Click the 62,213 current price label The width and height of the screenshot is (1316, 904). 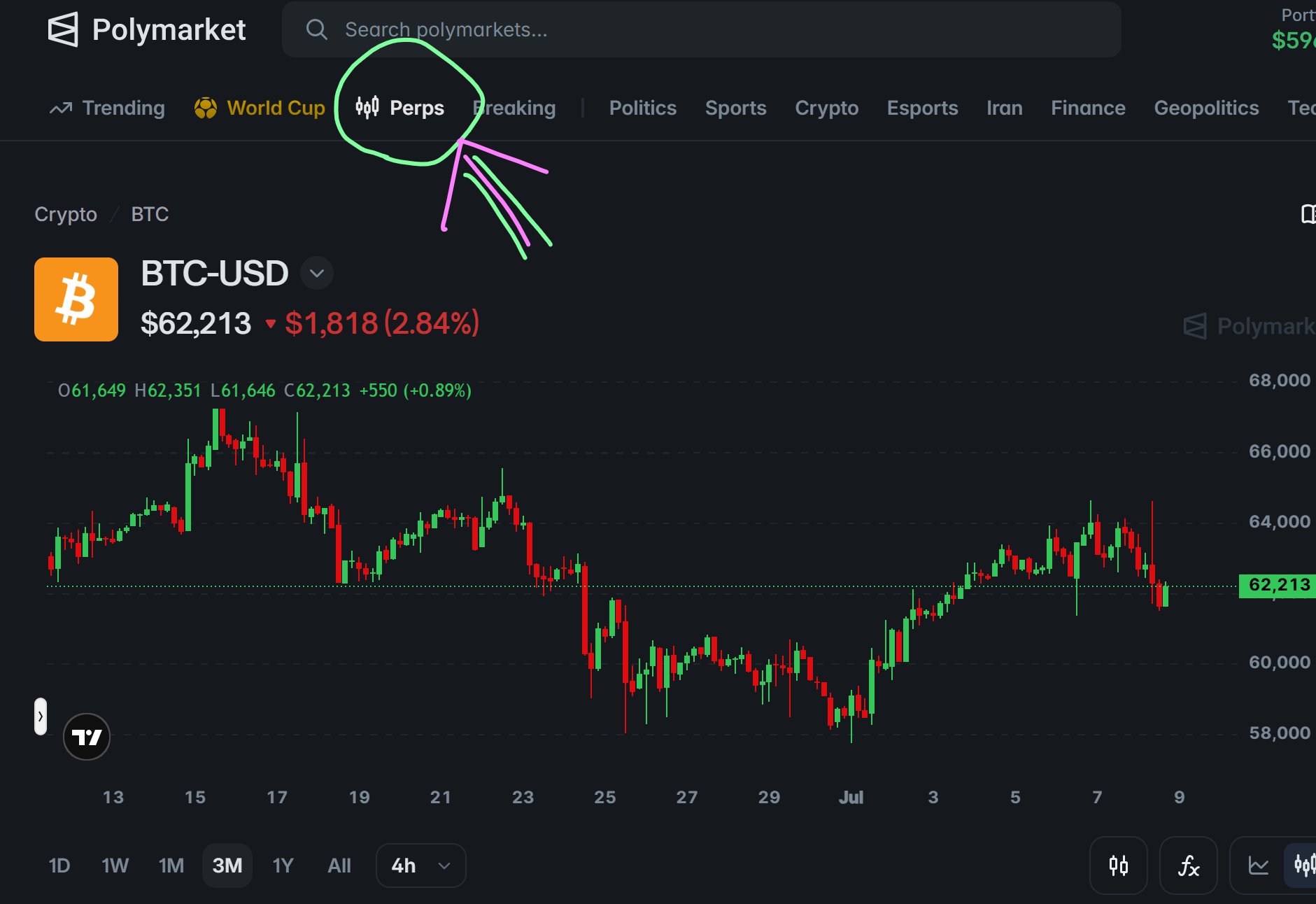1278,585
